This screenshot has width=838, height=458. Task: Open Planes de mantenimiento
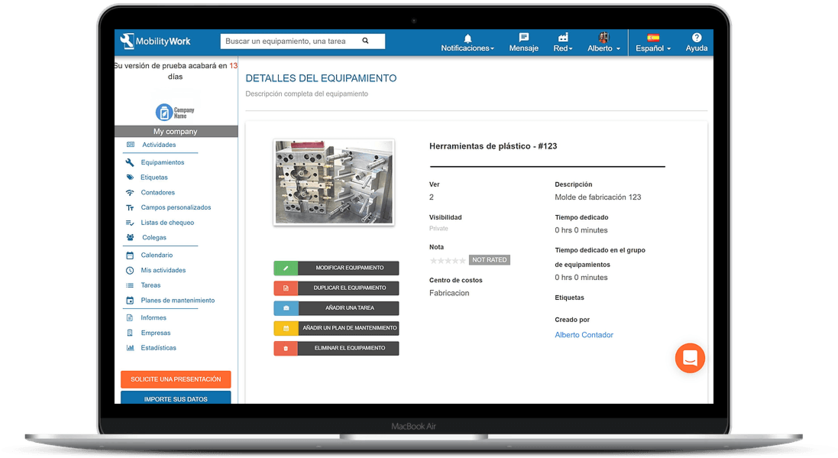click(177, 300)
